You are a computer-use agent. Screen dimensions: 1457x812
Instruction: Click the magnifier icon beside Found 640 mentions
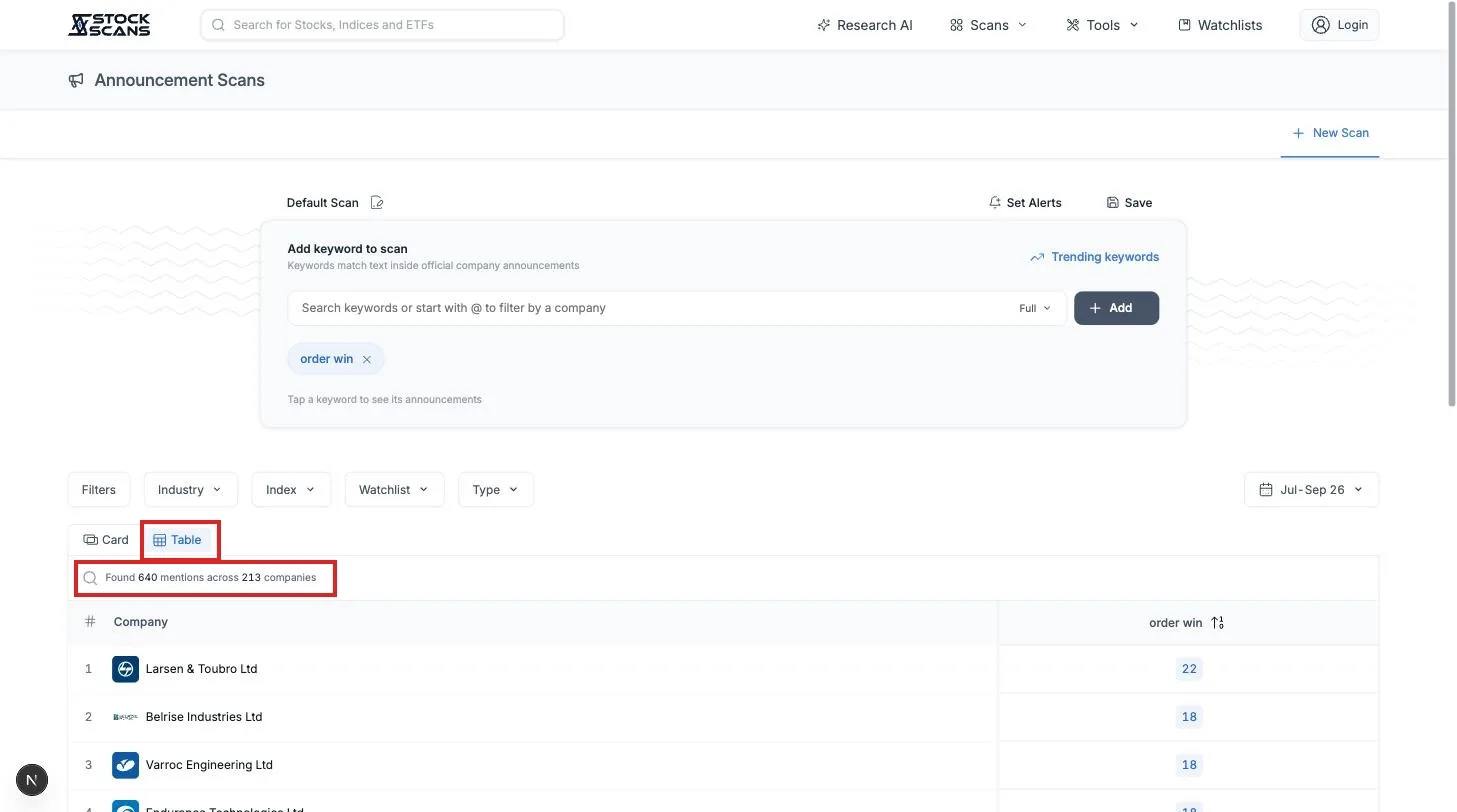coord(90,578)
